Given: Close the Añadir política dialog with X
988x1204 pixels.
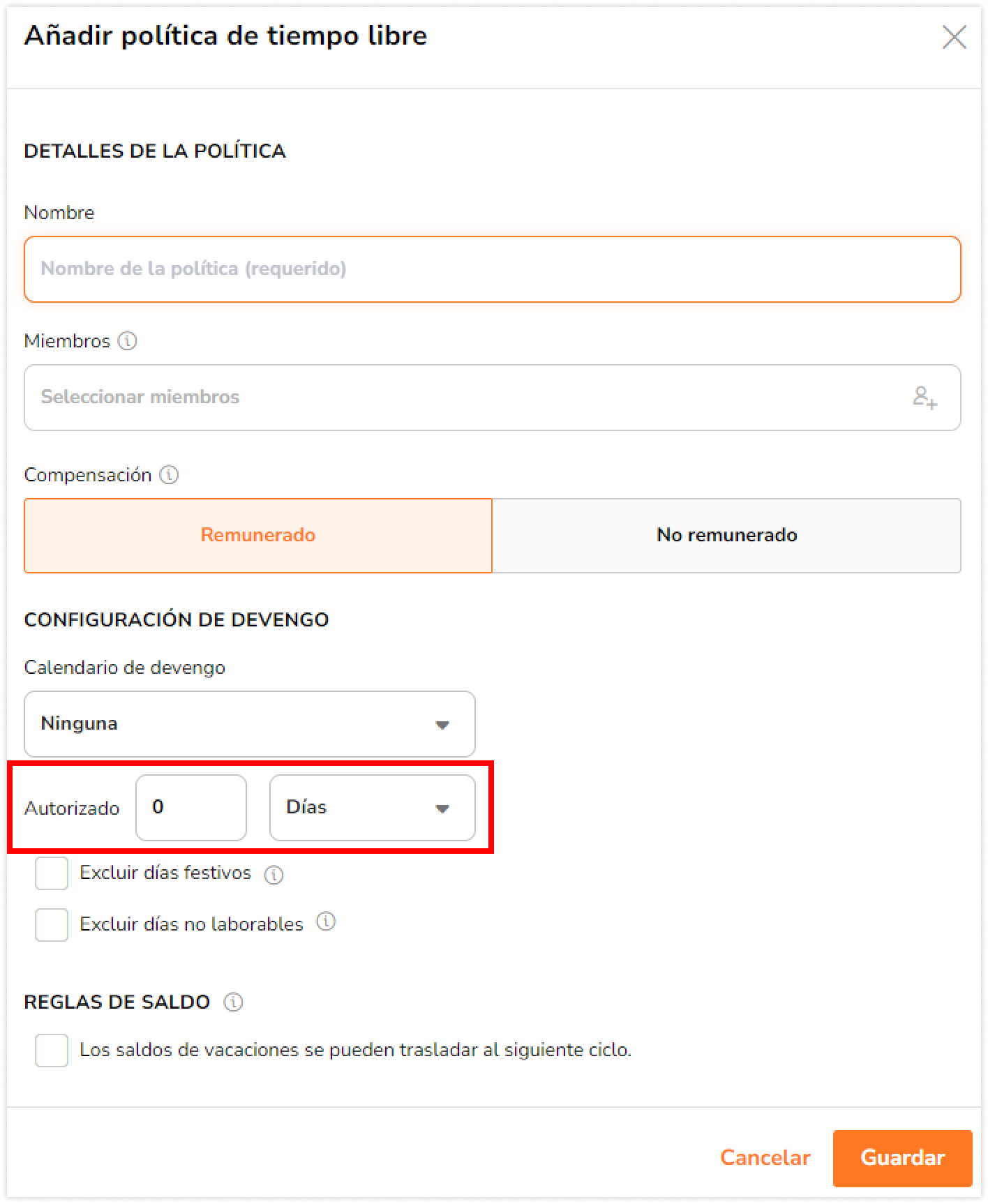Looking at the screenshot, I should tap(954, 37).
